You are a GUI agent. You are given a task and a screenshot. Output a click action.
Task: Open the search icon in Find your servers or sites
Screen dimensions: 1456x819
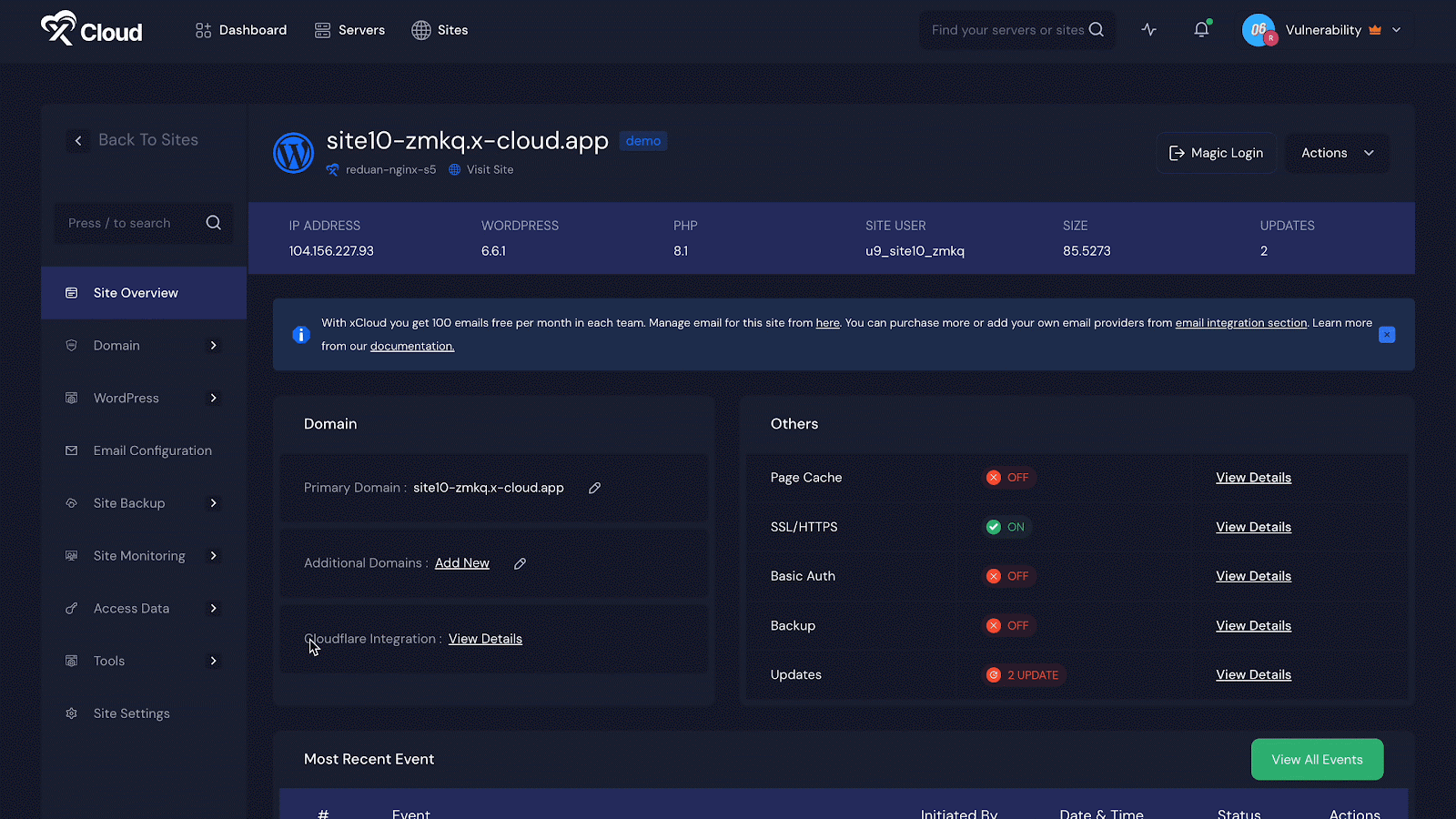click(1097, 29)
